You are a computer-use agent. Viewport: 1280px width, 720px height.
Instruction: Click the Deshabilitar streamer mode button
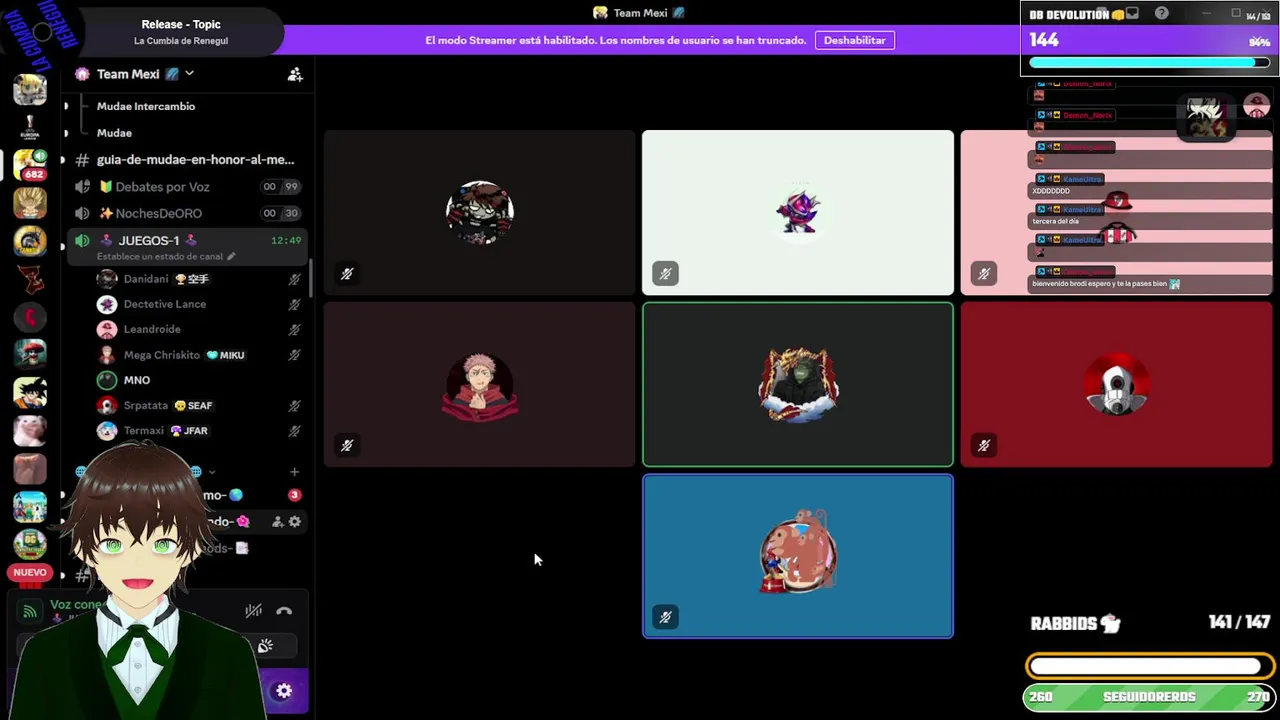(x=855, y=40)
